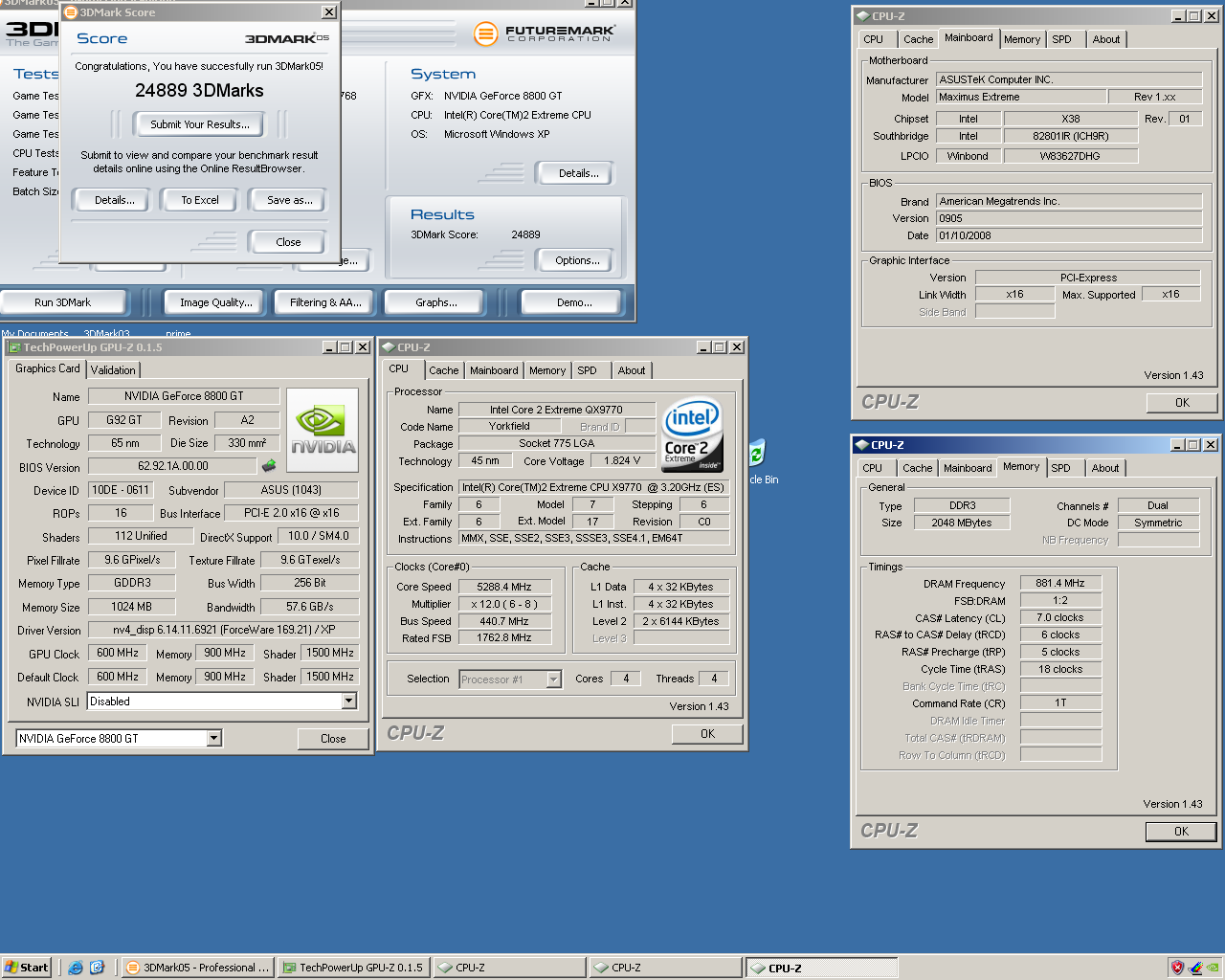Click the Intel Core 2 Extreme logo
The image size is (1225, 980).
692,435
